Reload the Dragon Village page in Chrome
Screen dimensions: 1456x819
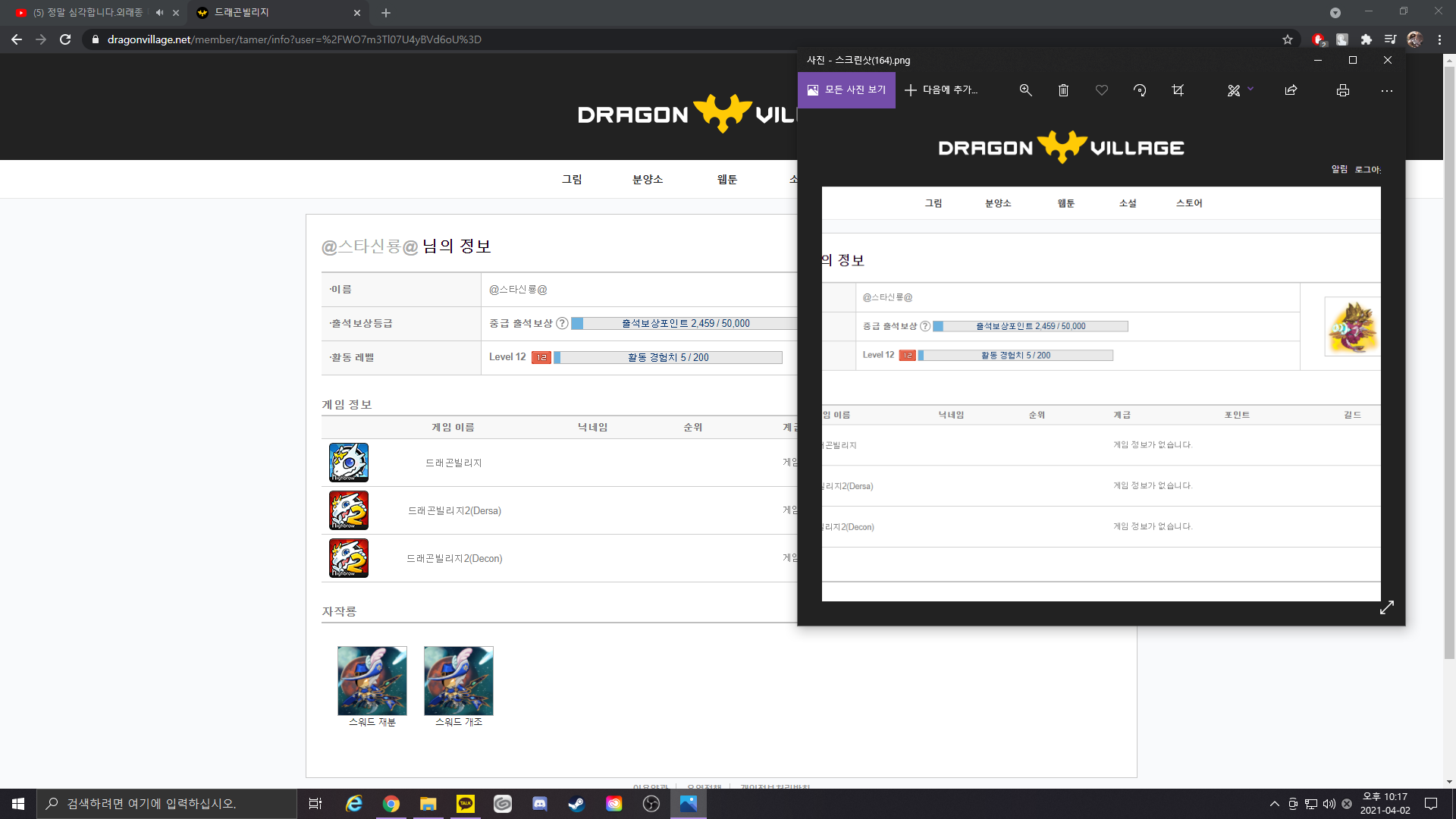coord(65,39)
